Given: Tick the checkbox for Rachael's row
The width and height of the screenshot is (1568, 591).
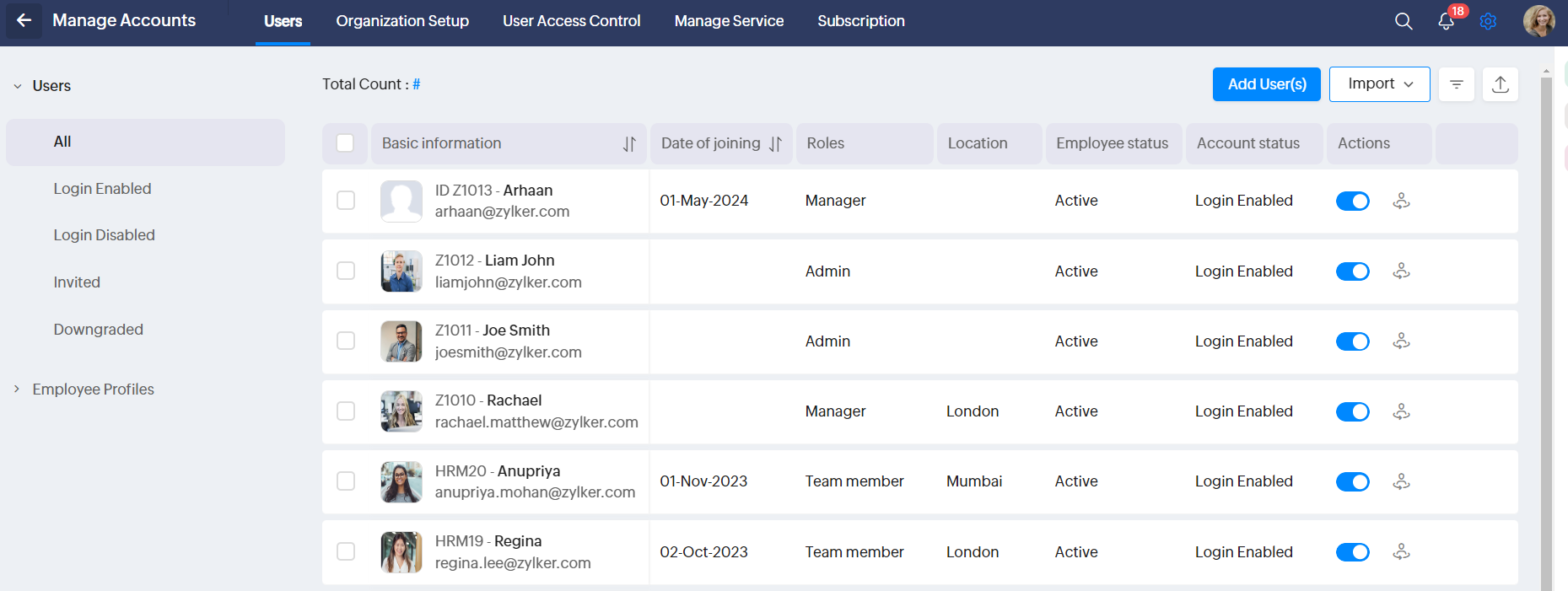Looking at the screenshot, I should click(346, 411).
